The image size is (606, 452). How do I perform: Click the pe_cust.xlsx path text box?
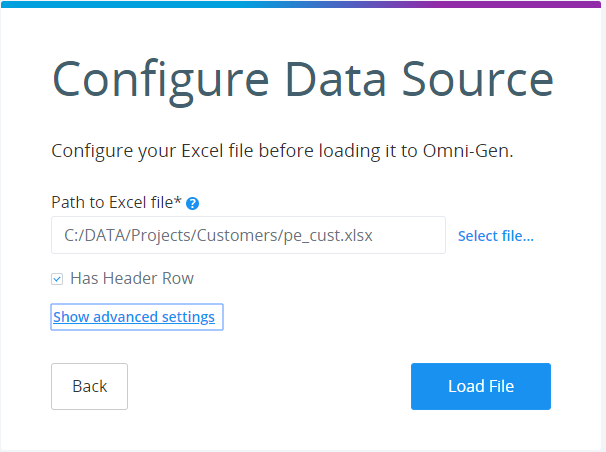coord(248,235)
